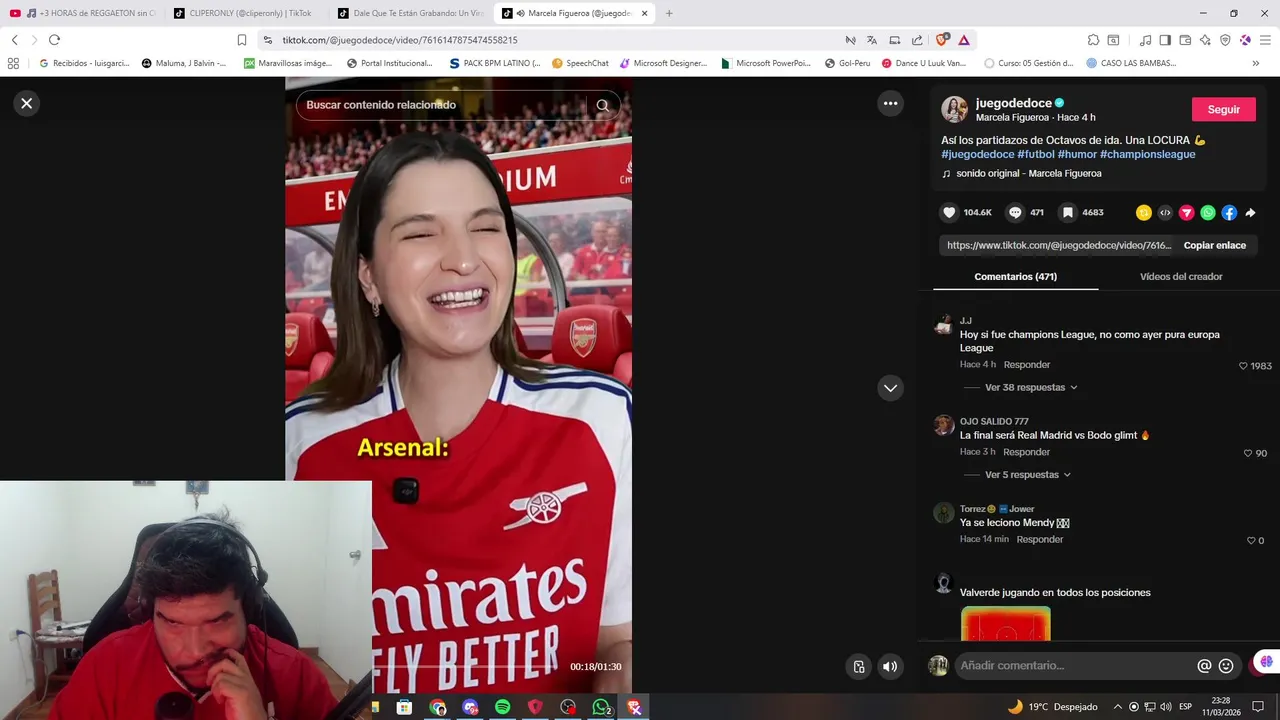
Task: Open the Brave Shields lion icon
Action: tap(942, 40)
